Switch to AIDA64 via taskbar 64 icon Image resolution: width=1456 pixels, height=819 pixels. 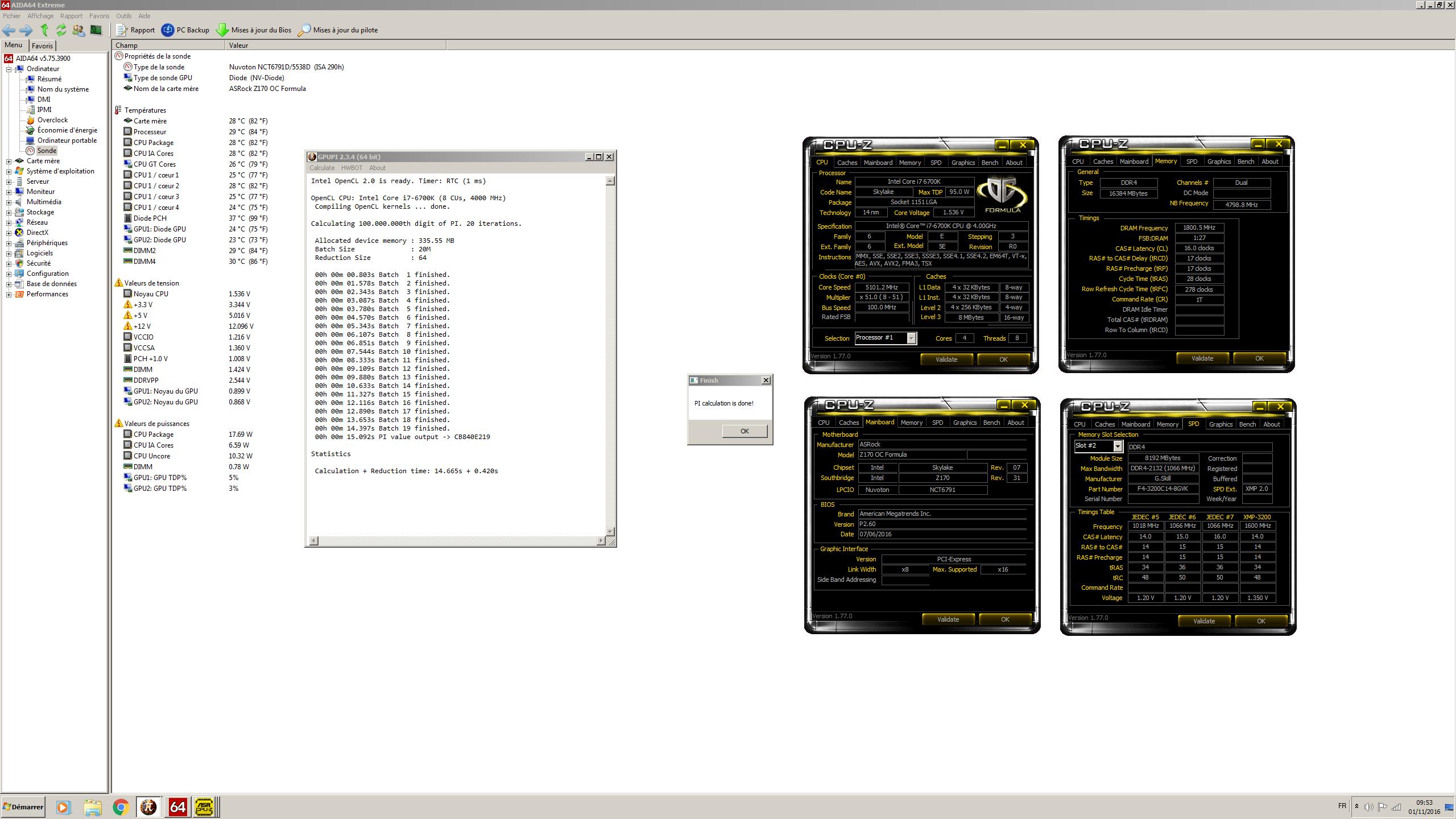point(177,806)
